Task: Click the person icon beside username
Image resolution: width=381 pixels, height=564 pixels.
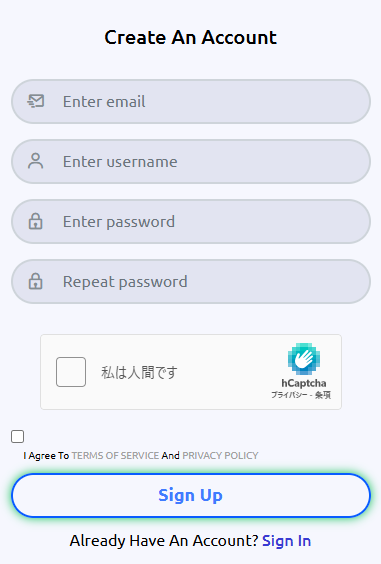Action: (36, 161)
